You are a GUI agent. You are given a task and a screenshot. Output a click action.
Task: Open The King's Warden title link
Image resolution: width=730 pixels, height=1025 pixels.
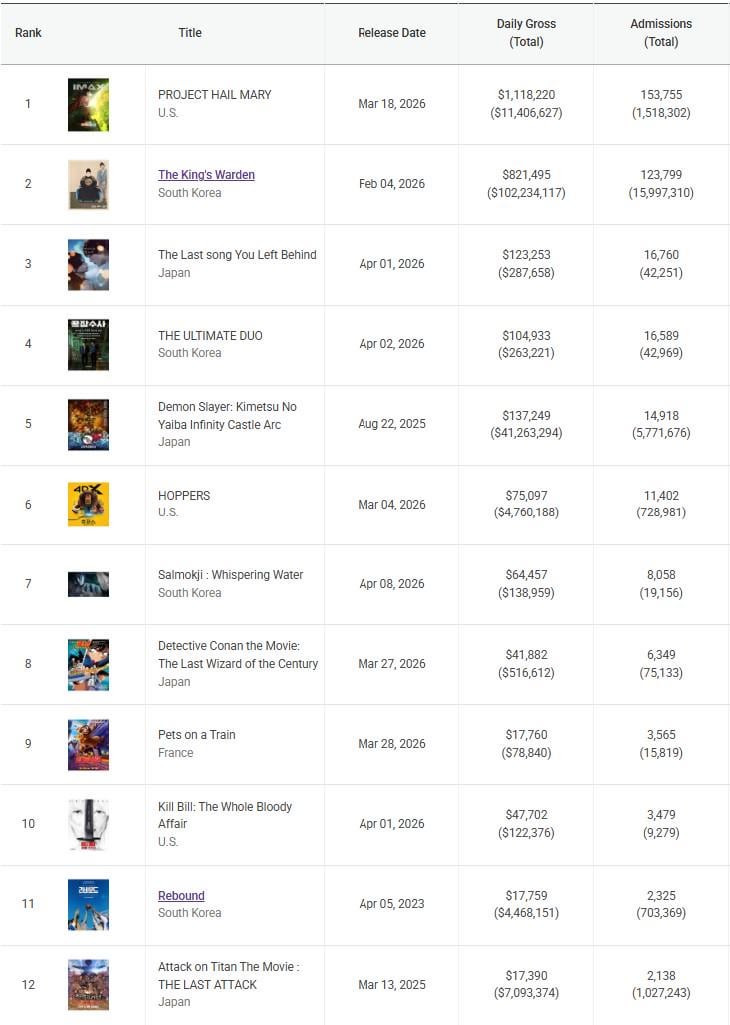(206, 175)
